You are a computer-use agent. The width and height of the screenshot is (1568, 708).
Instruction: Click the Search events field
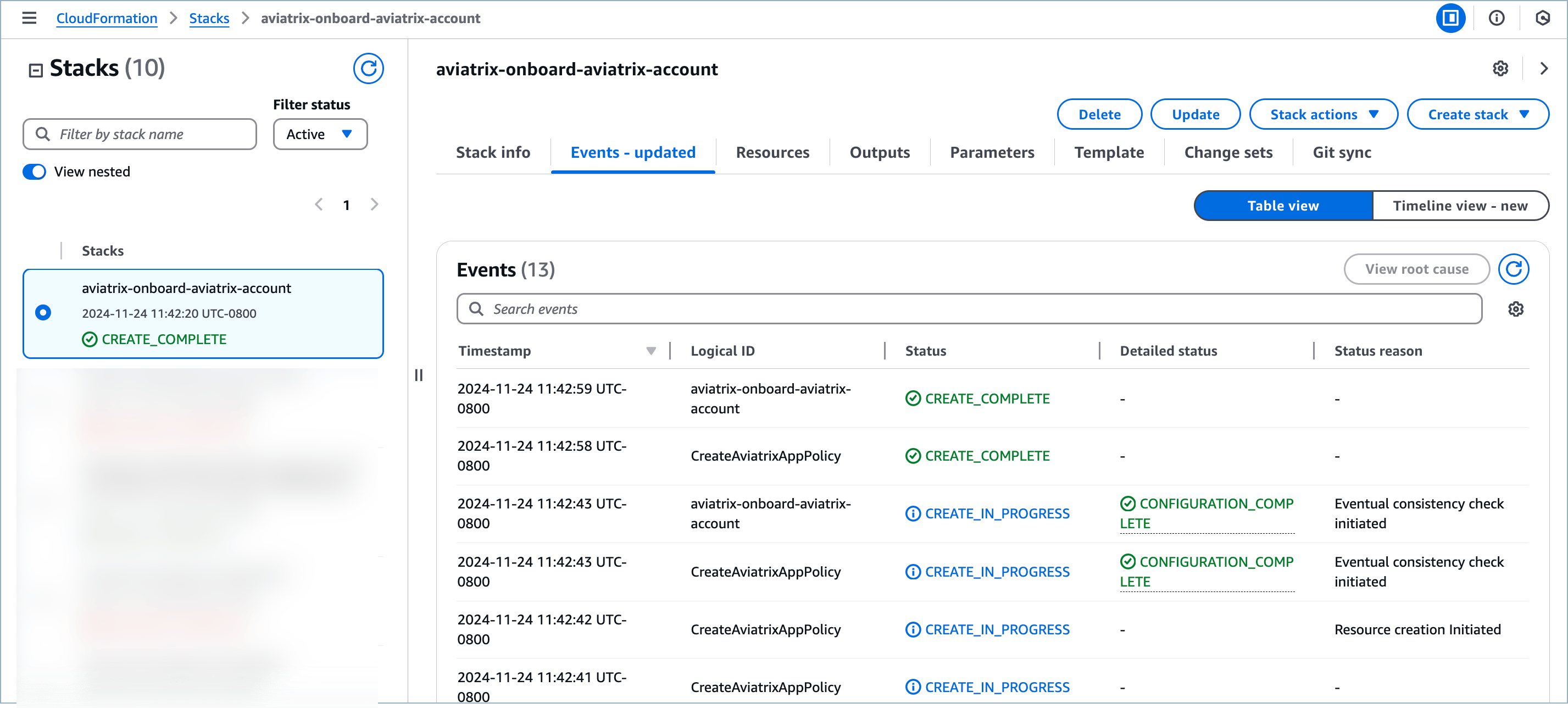tap(969, 309)
